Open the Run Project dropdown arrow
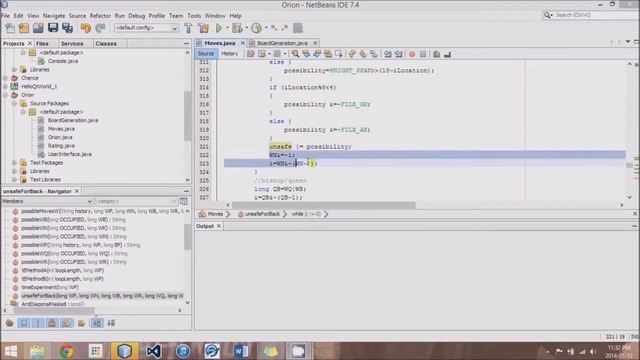 point(227,28)
